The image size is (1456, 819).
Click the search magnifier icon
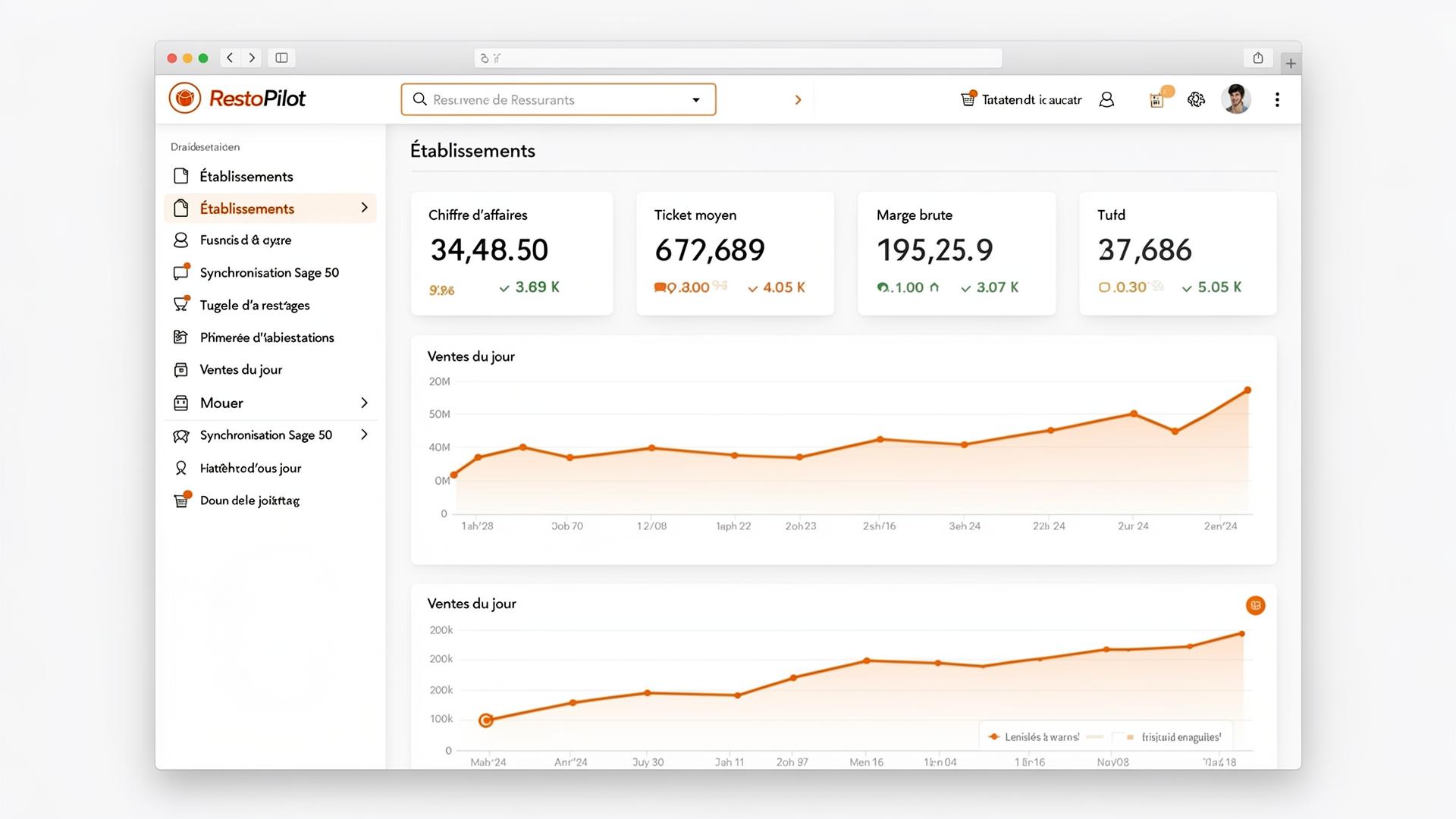coord(419,99)
